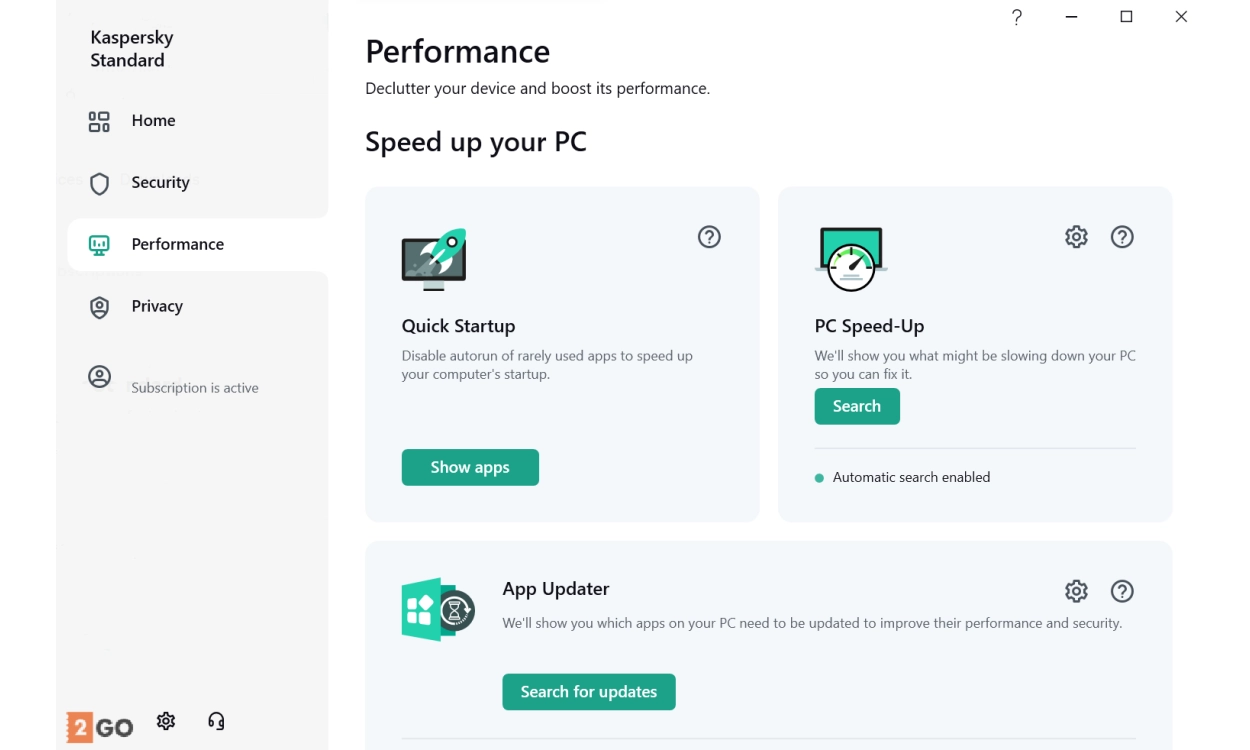Go to the Home section
1250x750 pixels.
pos(153,121)
